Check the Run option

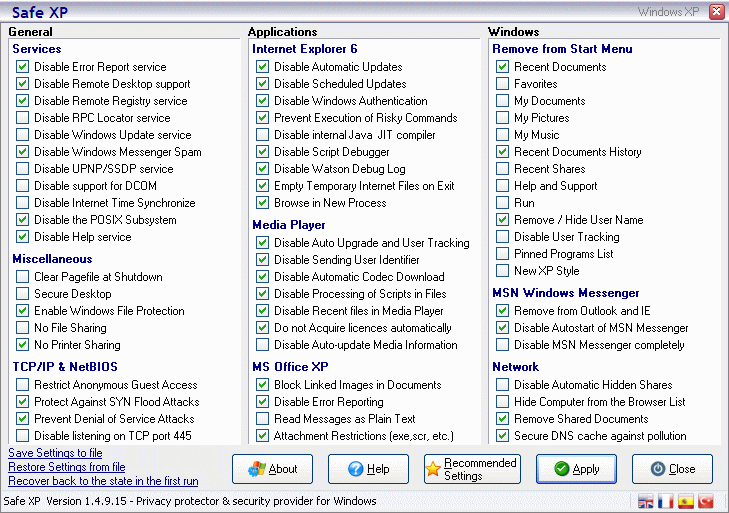[502, 202]
